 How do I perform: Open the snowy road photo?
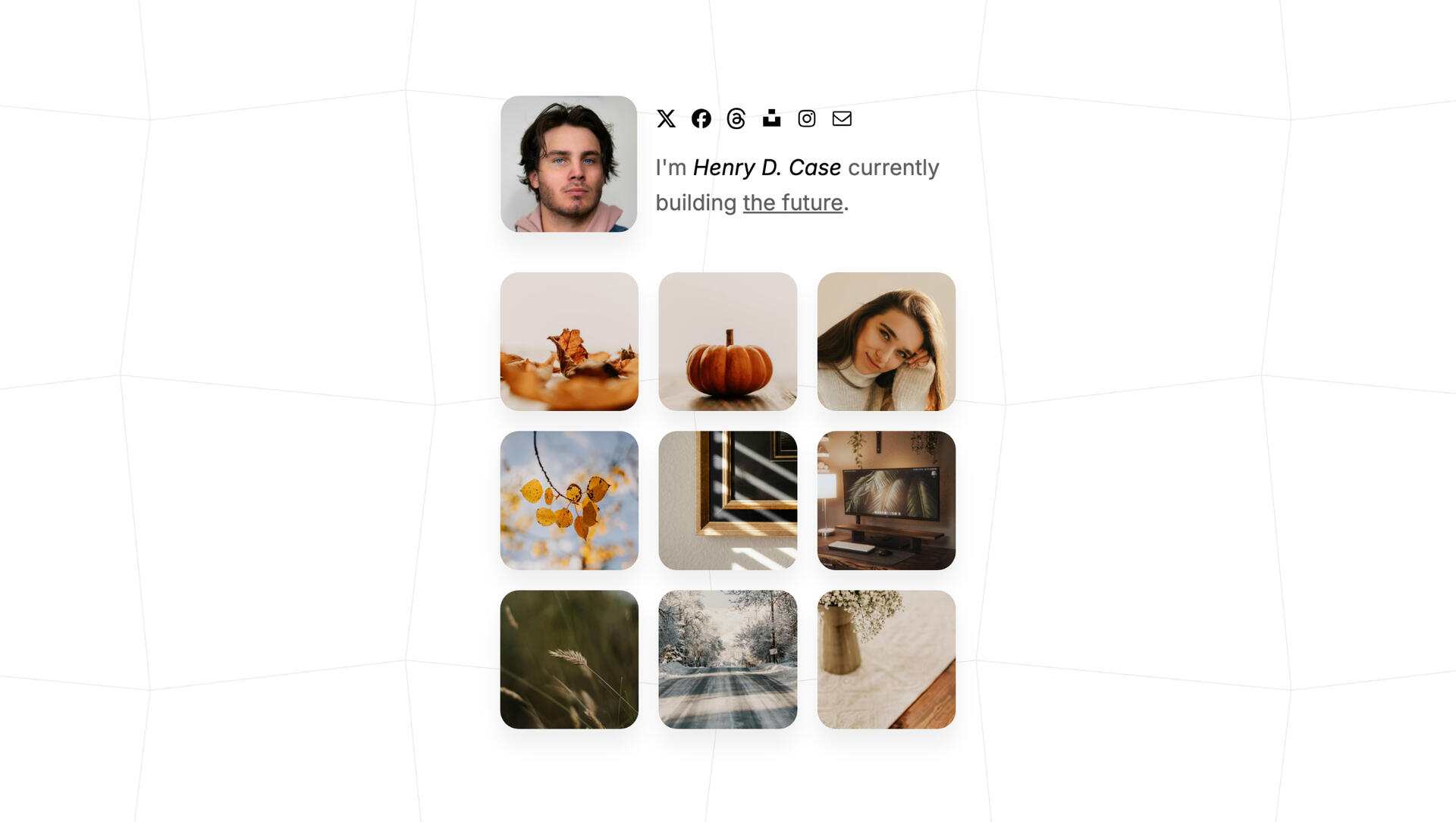[x=728, y=660]
